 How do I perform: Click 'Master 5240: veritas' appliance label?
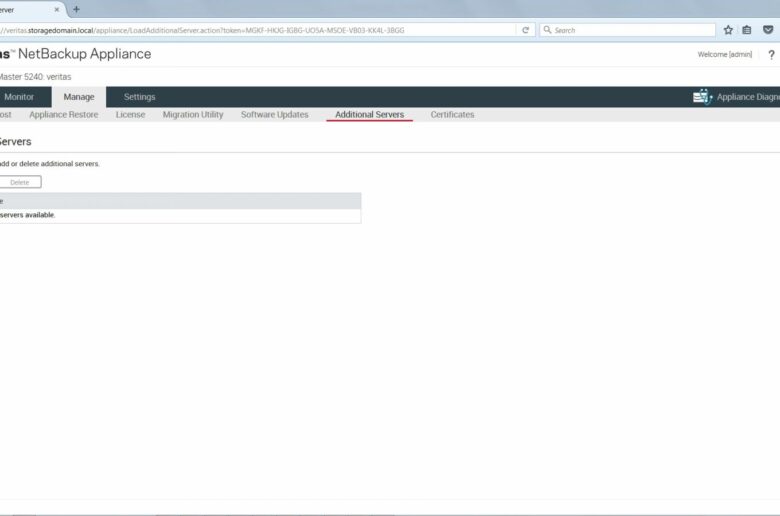click(35, 77)
